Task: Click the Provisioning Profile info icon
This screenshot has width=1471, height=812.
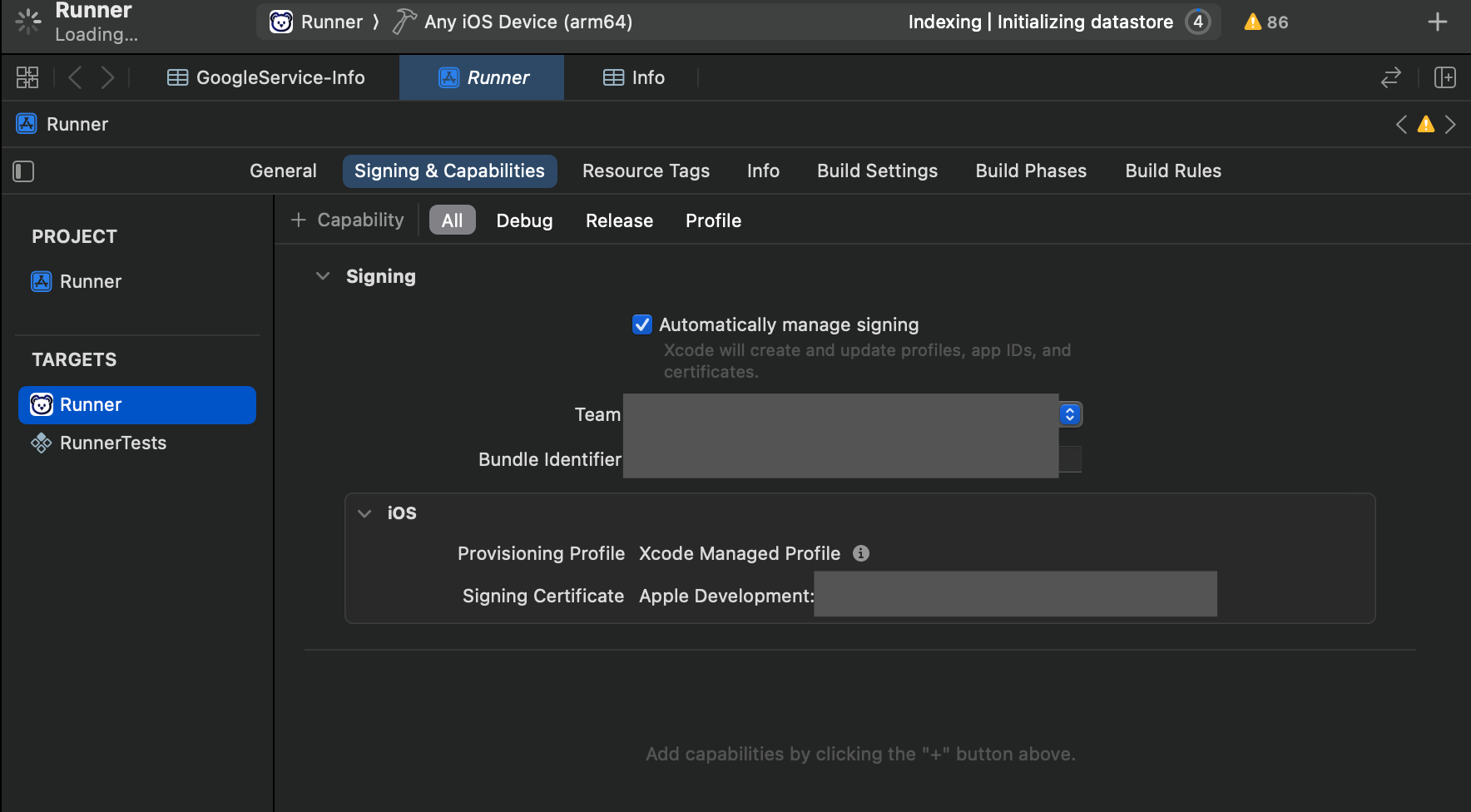Action: 861,553
